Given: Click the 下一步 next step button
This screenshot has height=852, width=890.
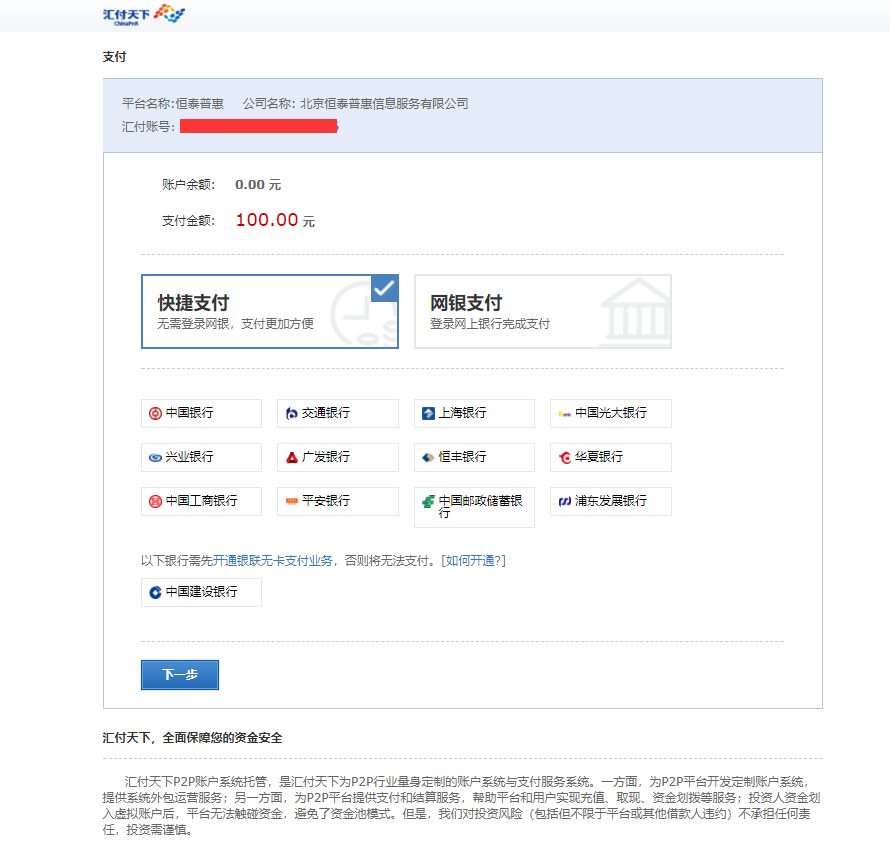Looking at the screenshot, I should tap(180, 675).
